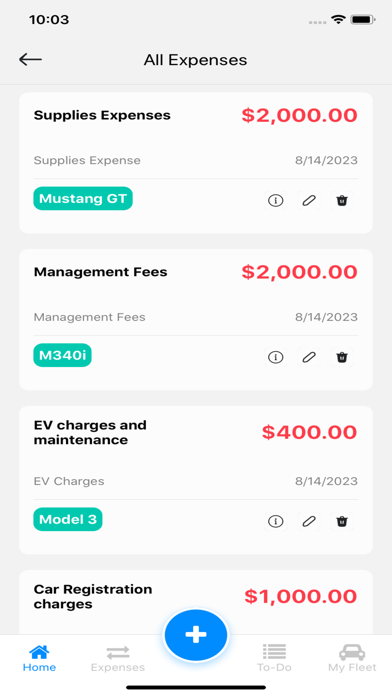View info for Supplies Expenses entry
392x696 pixels.
tap(276, 201)
